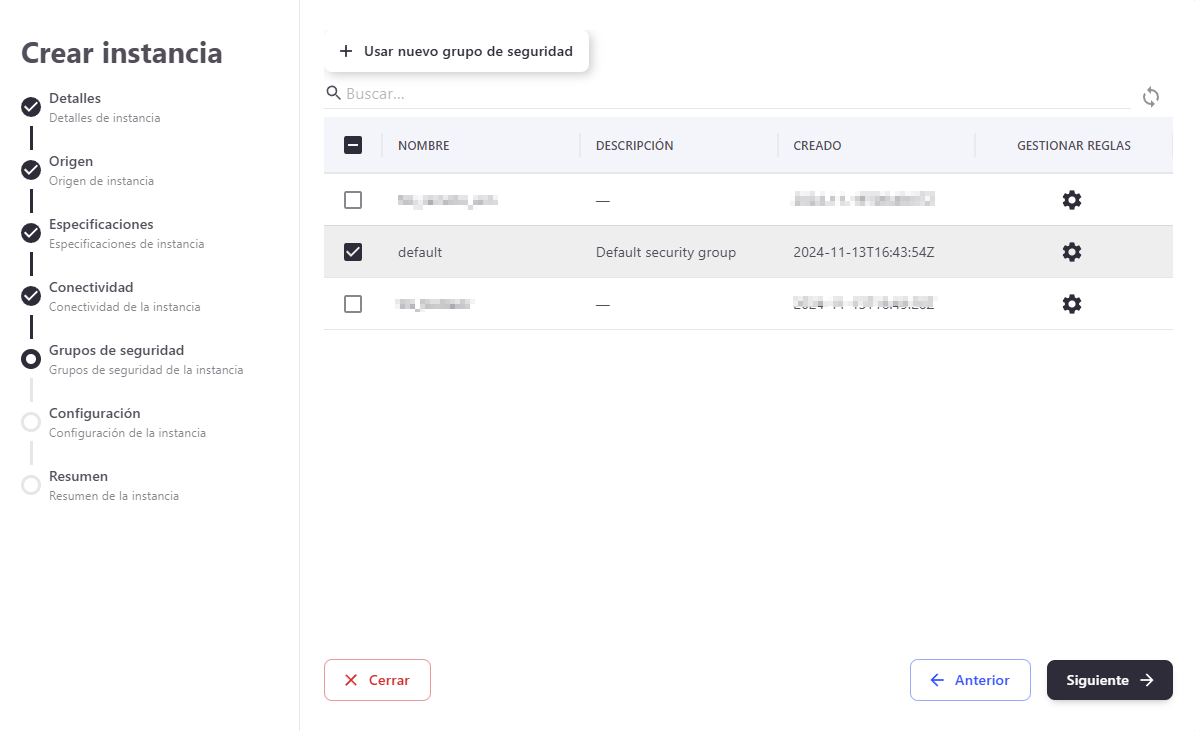Click the Origen step checkmark icon

(31, 170)
